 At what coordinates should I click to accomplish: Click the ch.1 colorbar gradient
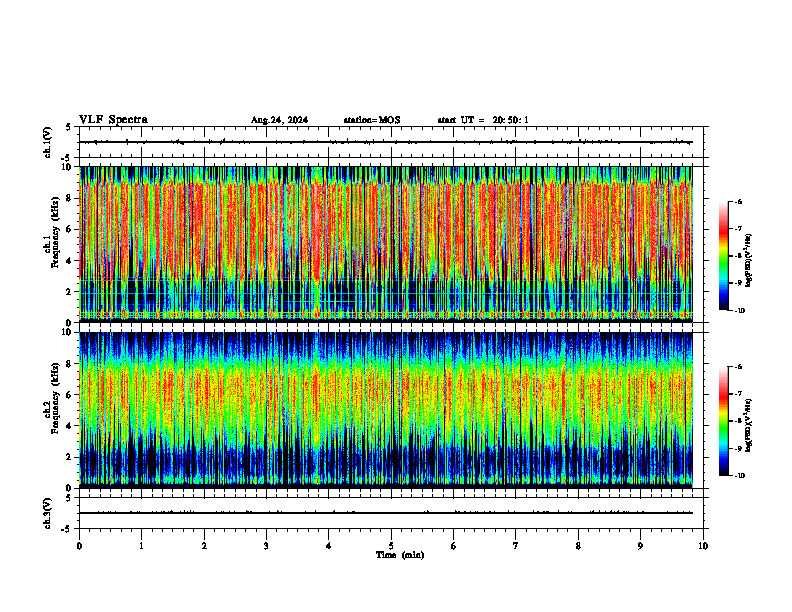724,256
